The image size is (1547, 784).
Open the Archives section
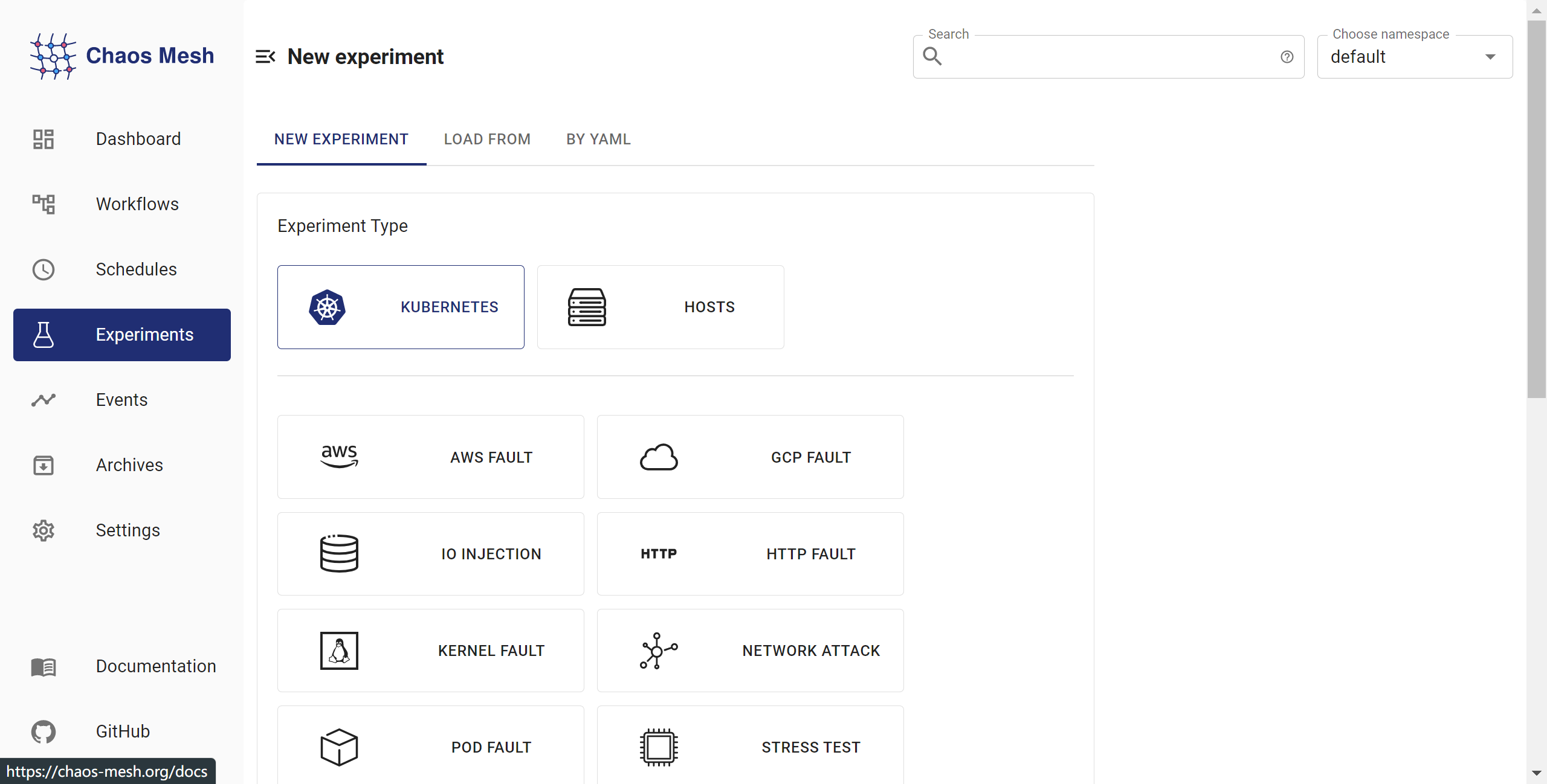pyautogui.click(x=129, y=465)
